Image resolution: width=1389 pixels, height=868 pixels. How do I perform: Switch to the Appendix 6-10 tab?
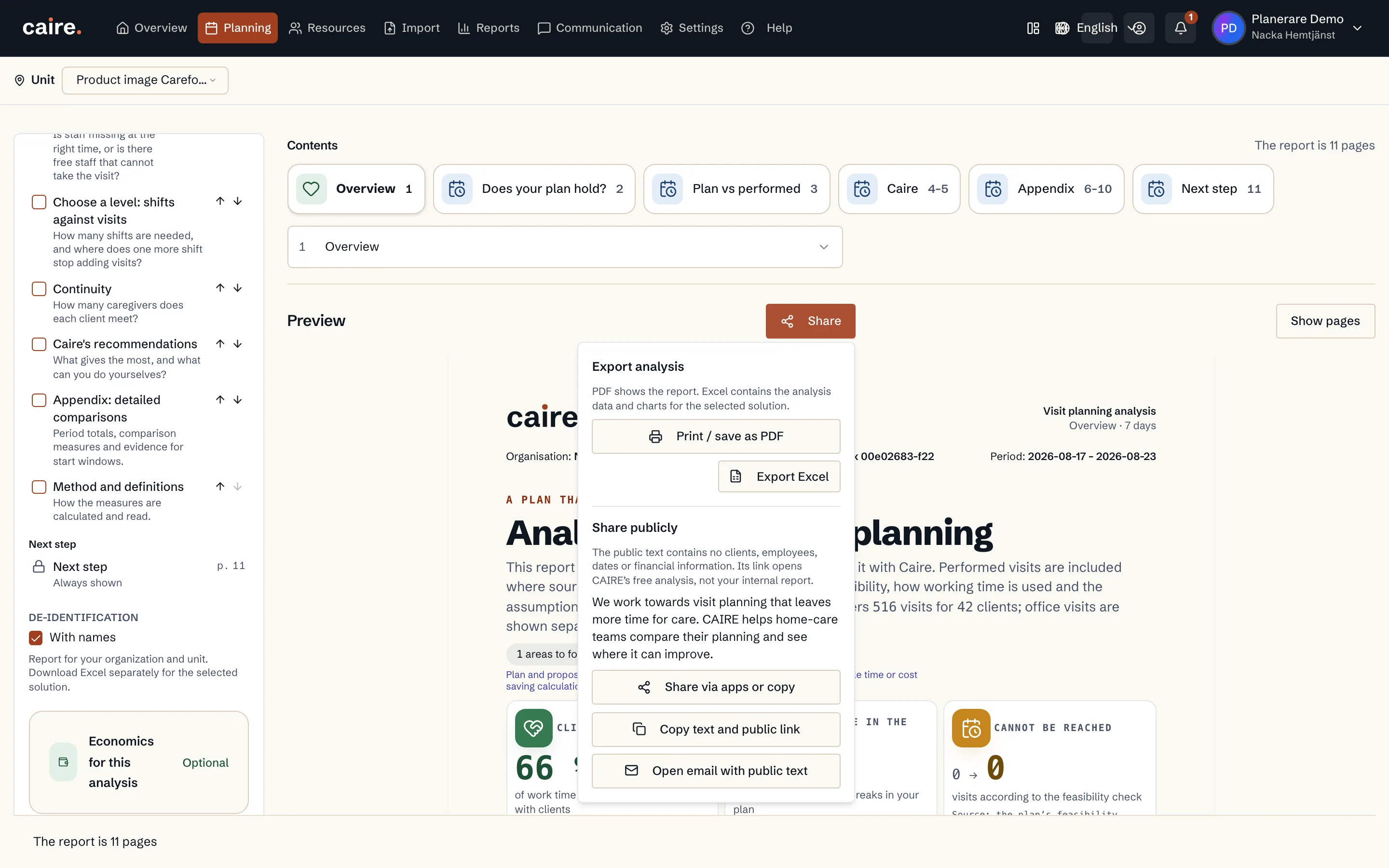pos(1046,189)
